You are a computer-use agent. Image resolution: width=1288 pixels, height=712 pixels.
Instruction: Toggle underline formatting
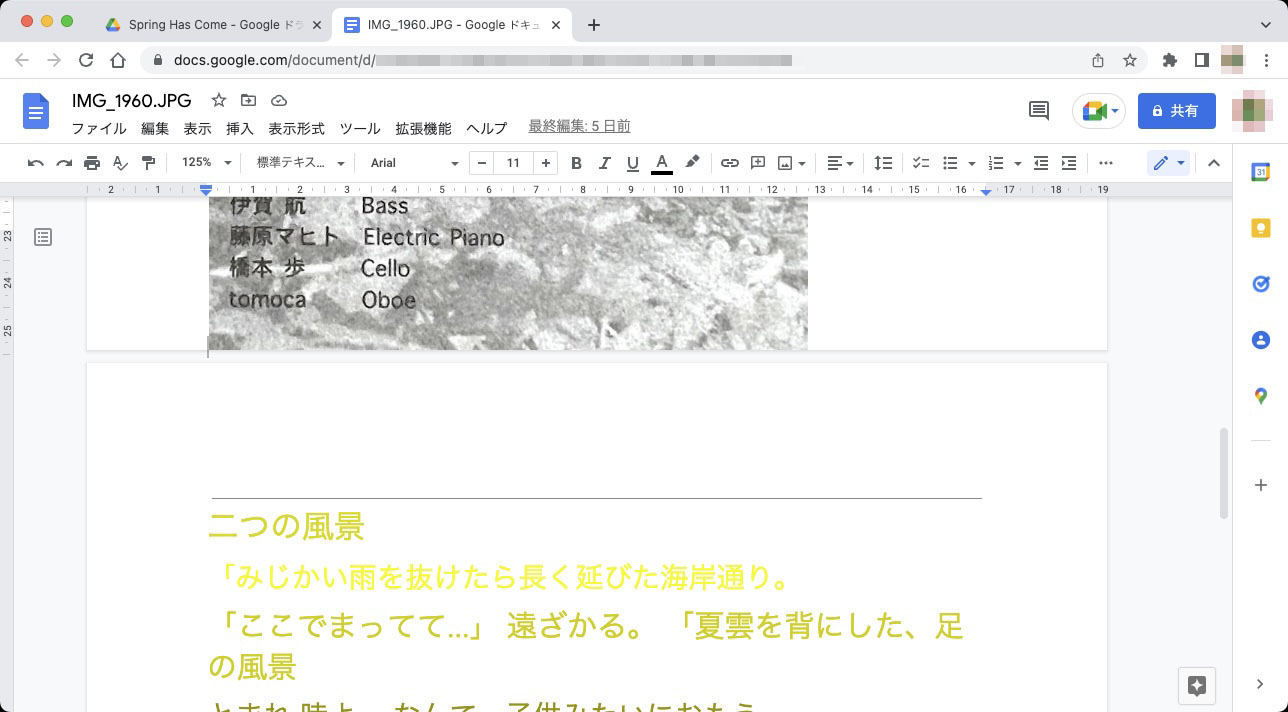point(632,162)
